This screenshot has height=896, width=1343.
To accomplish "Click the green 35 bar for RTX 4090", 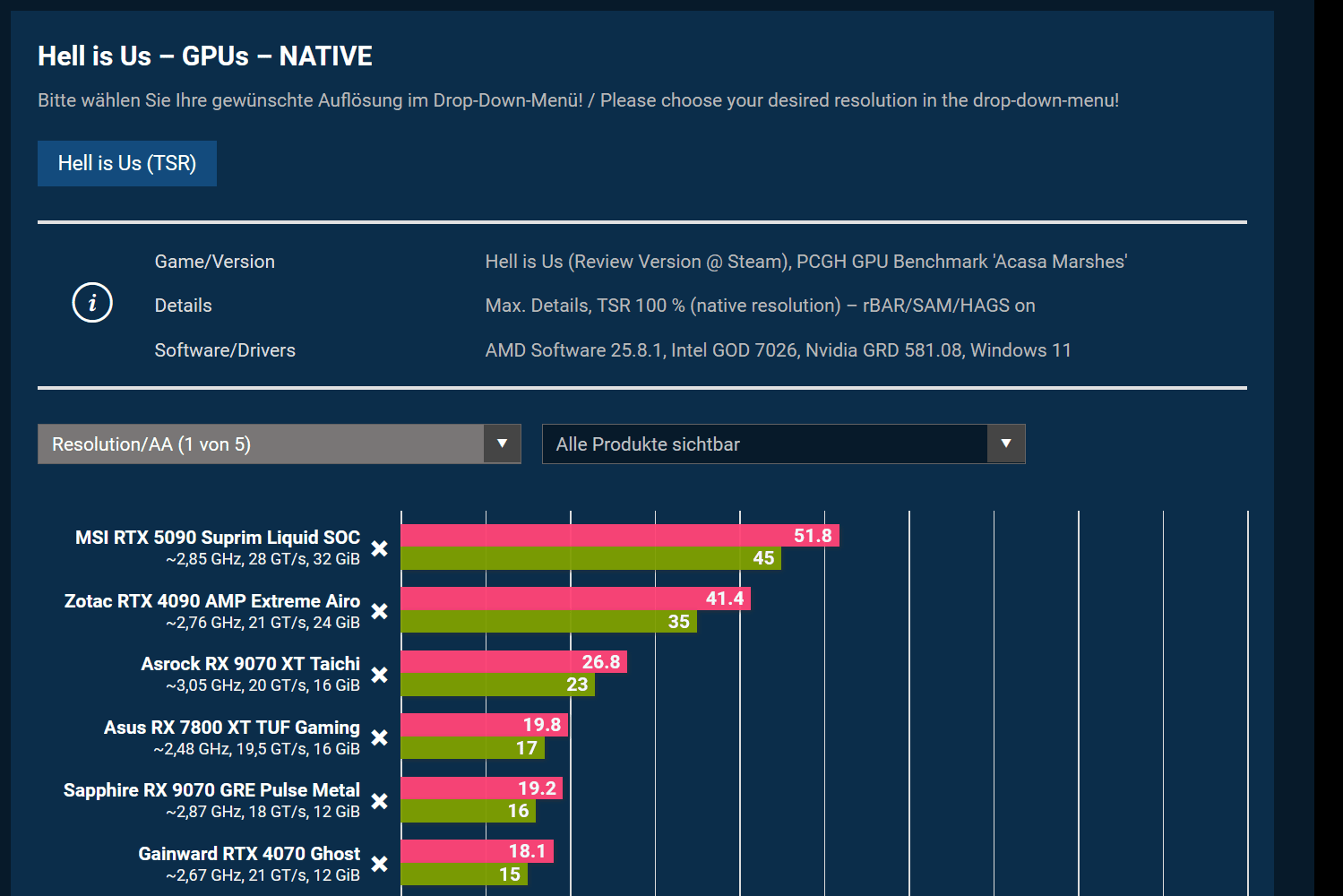I will pos(549,622).
